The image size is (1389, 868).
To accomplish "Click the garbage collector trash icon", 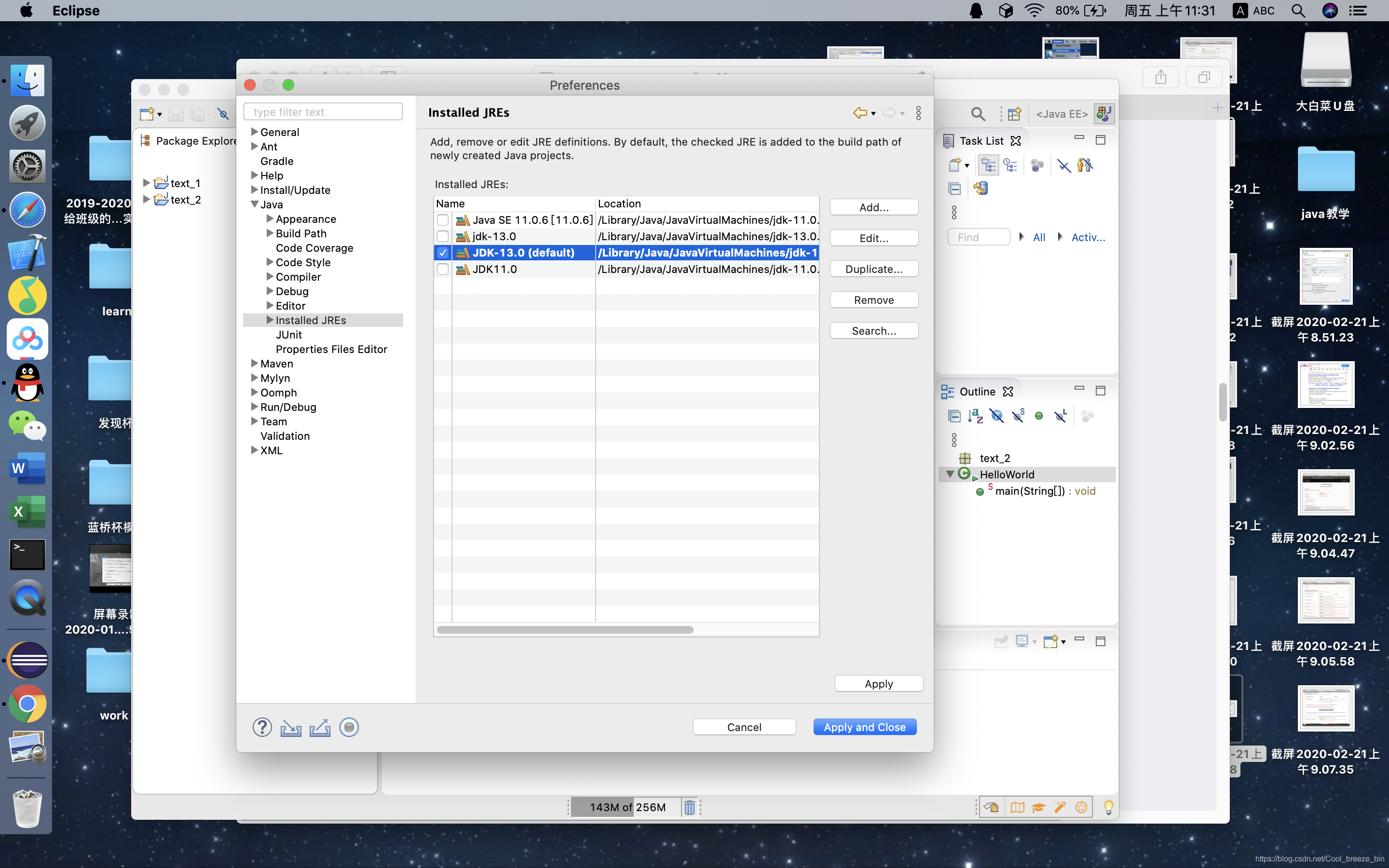I will point(689,808).
